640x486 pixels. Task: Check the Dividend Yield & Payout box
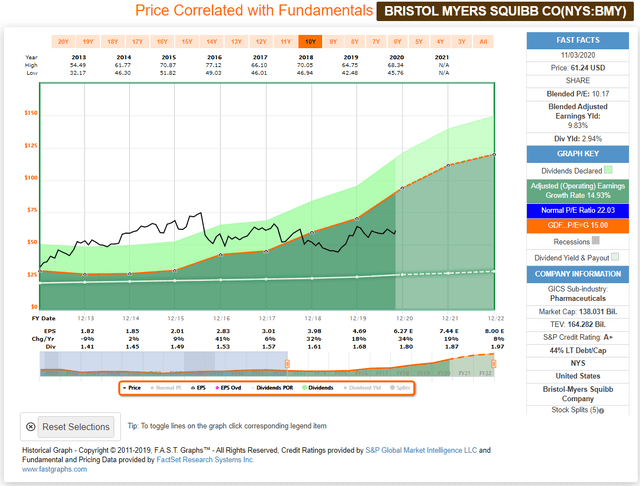[616, 256]
